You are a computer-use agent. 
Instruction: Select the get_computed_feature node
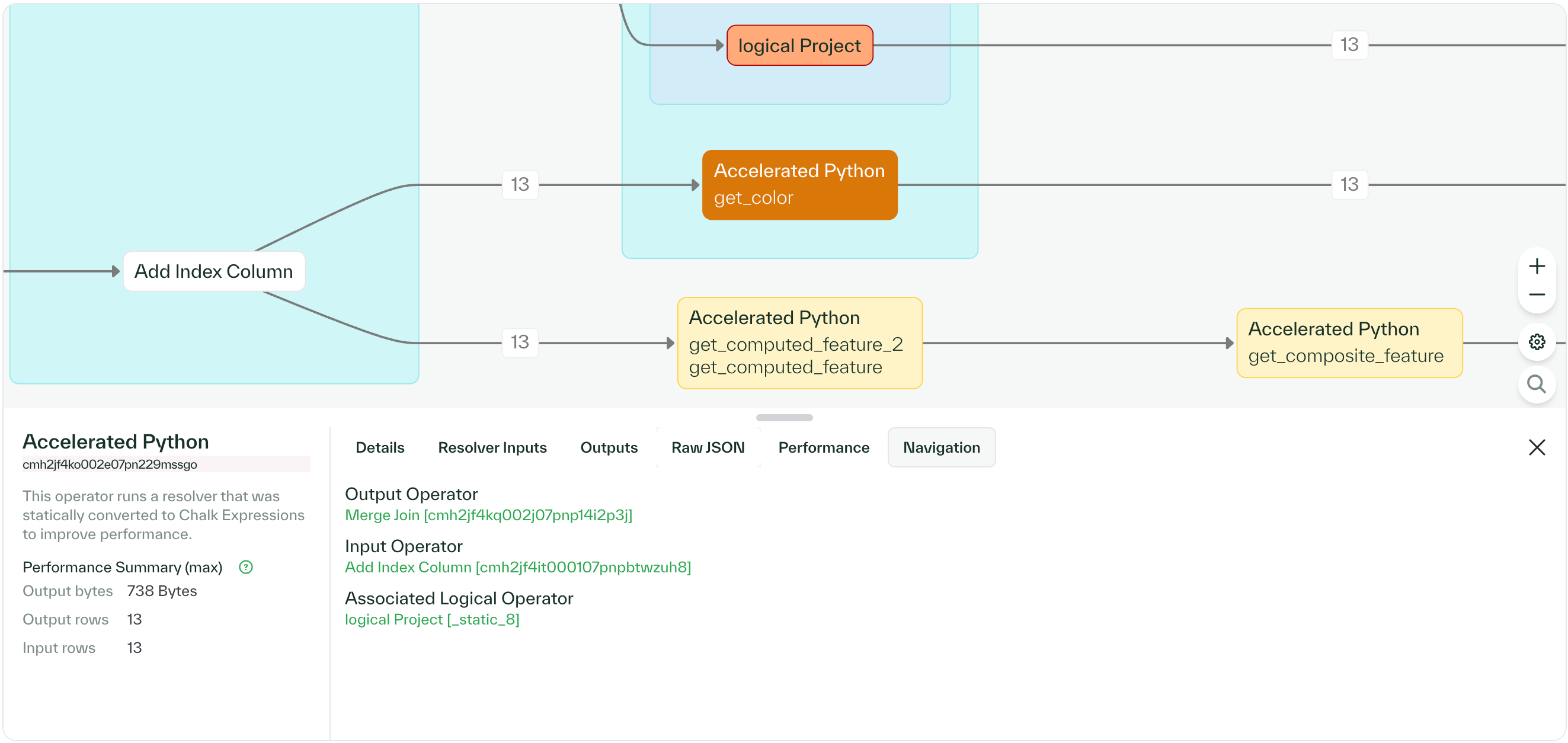(x=799, y=342)
